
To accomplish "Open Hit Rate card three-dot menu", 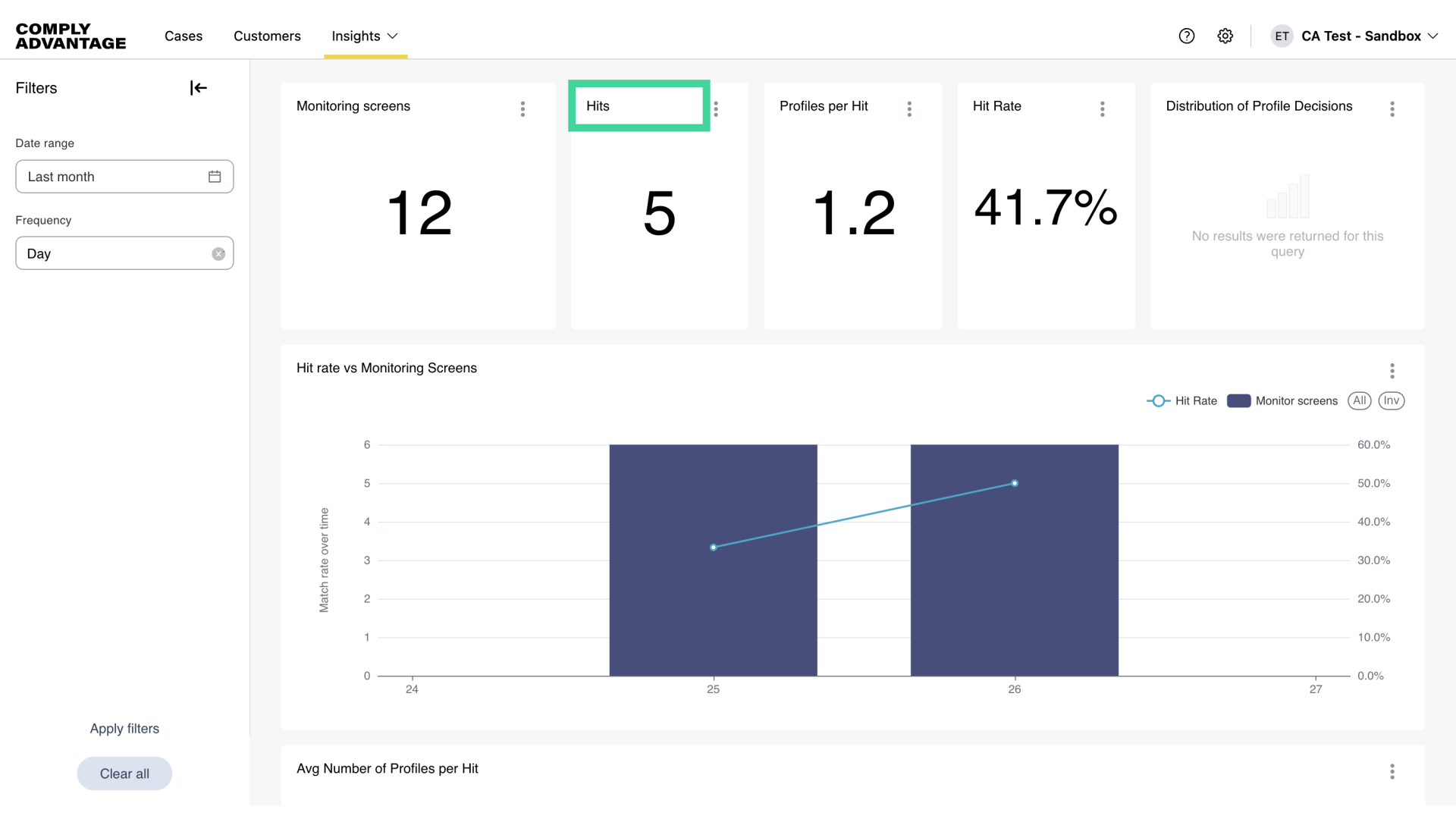I will [1103, 108].
